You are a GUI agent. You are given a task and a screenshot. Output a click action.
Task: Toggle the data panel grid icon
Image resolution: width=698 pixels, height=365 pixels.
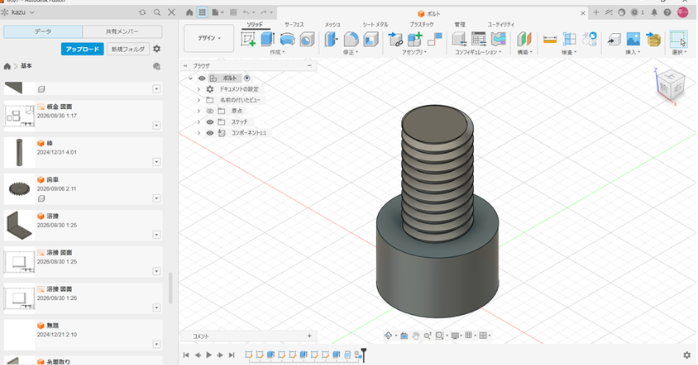202,12
